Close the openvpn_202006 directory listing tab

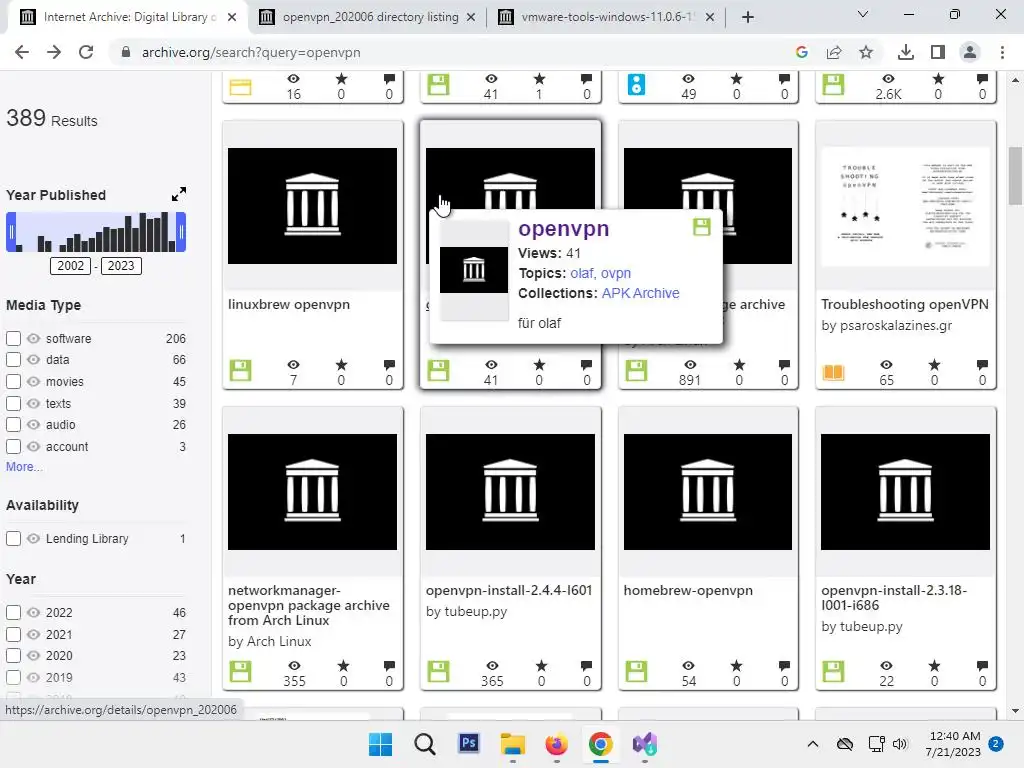pyautogui.click(x=471, y=17)
